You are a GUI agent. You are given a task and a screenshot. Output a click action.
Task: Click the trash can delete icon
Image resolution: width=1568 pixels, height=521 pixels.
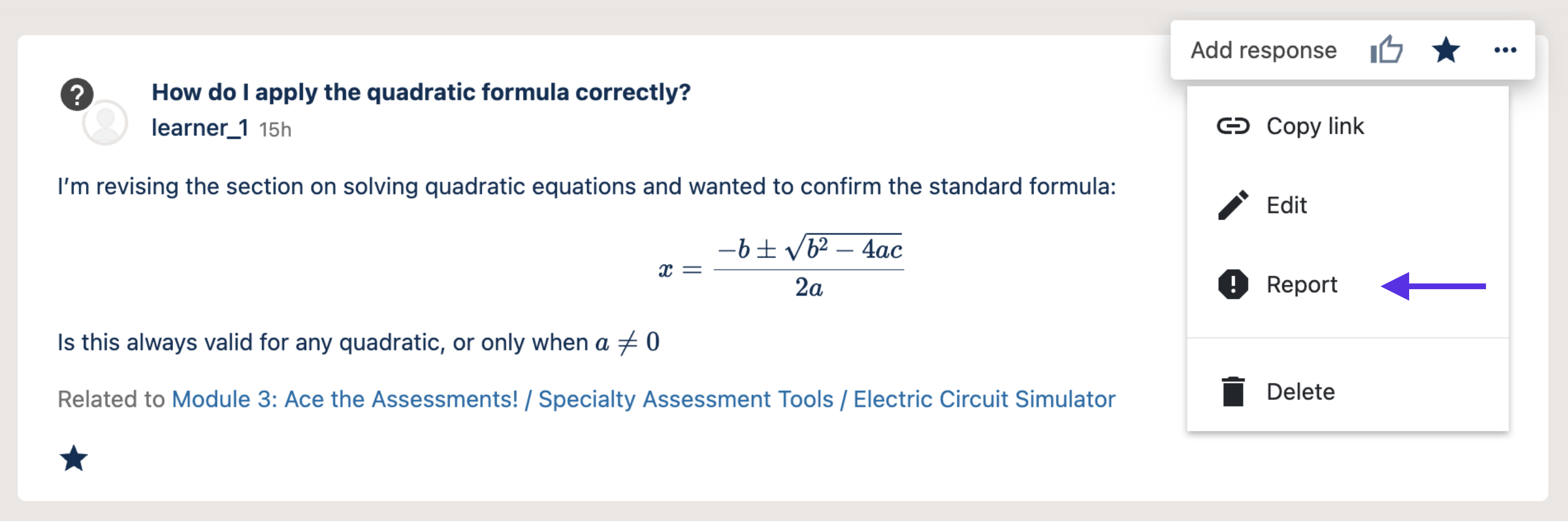pyautogui.click(x=1232, y=391)
